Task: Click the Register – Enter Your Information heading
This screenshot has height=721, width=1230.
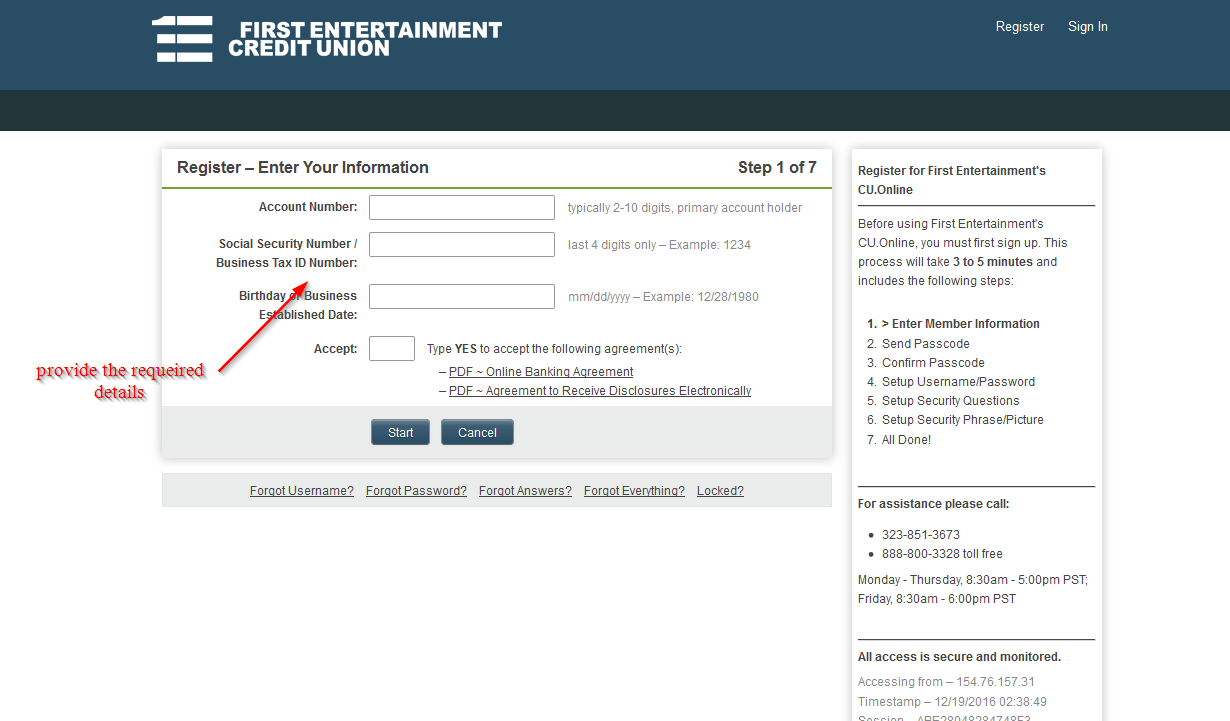Action: (303, 167)
